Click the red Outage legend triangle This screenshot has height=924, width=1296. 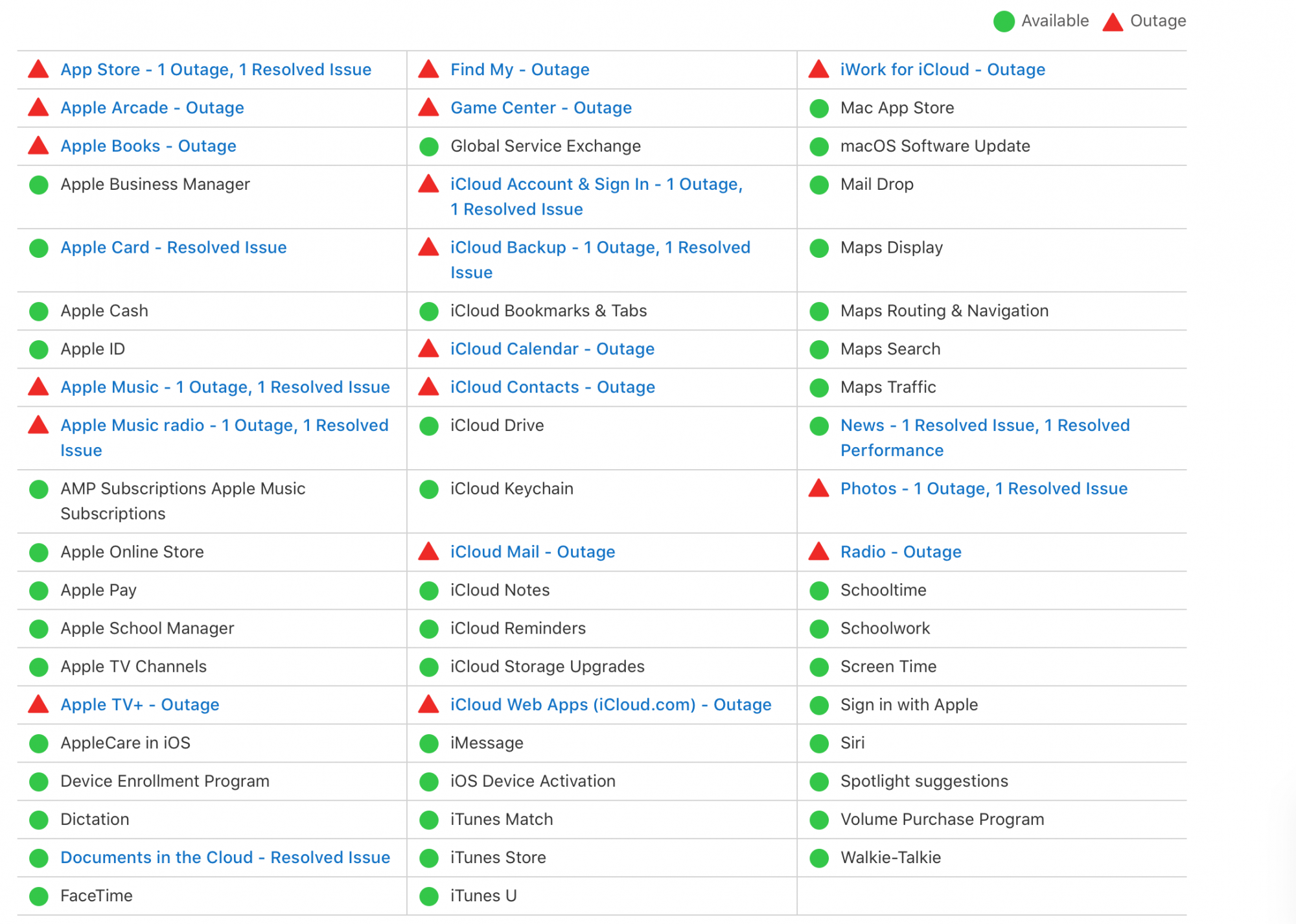(x=1113, y=22)
